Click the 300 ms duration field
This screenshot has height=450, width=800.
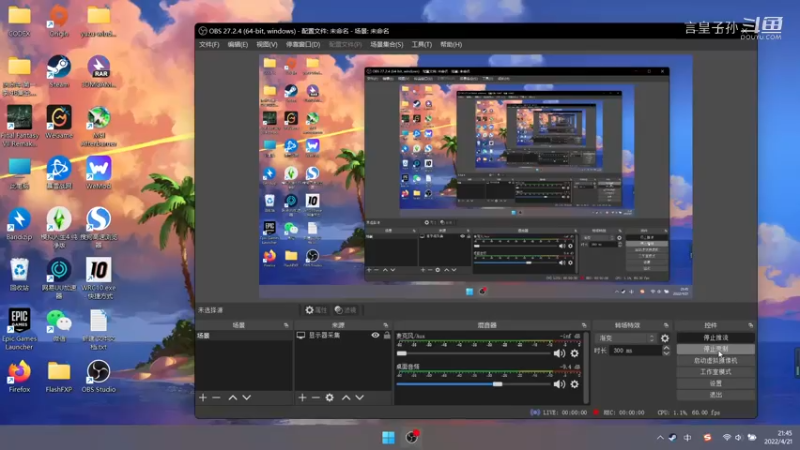[x=636, y=351]
